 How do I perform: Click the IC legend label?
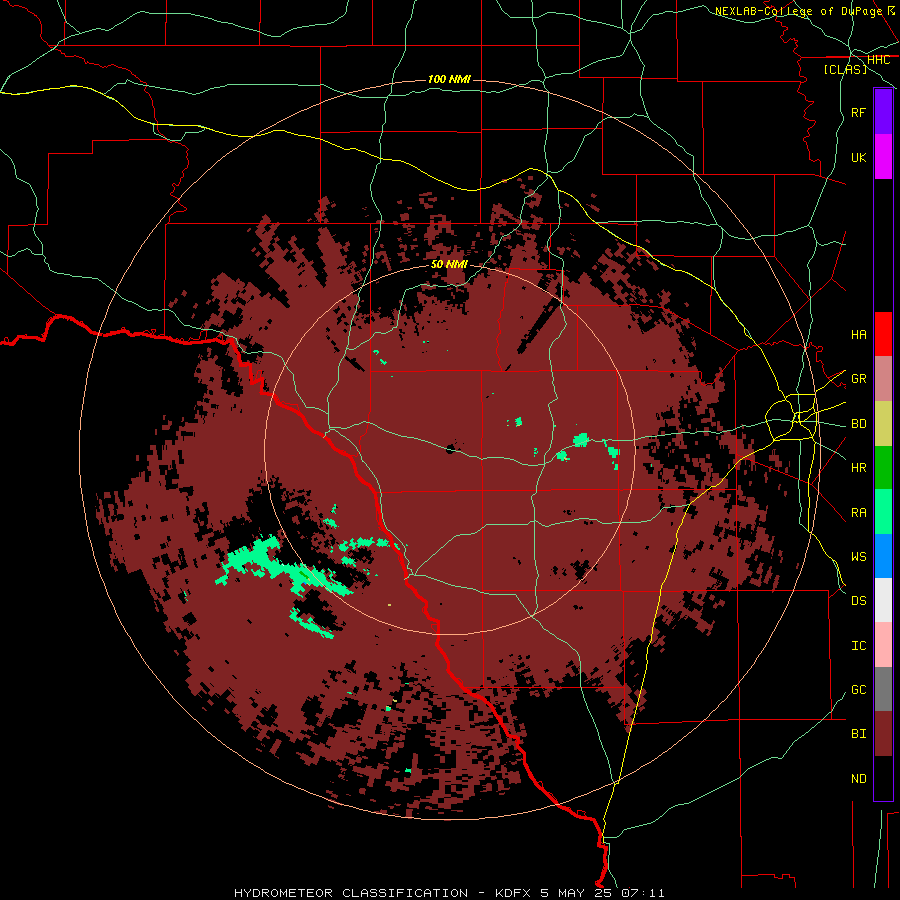(858, 645)
